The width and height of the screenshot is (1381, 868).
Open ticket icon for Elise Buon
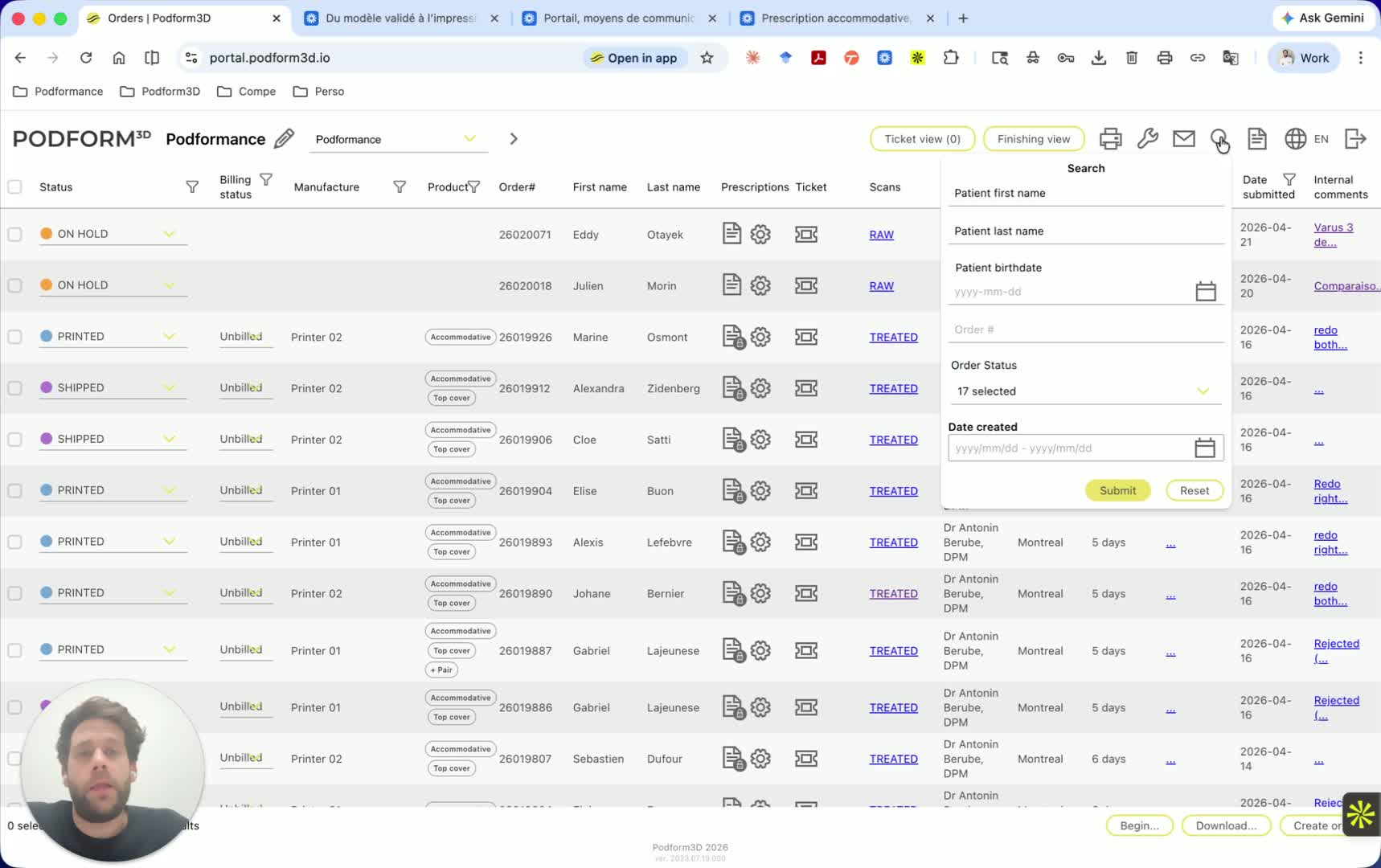[x=806, y=491]
